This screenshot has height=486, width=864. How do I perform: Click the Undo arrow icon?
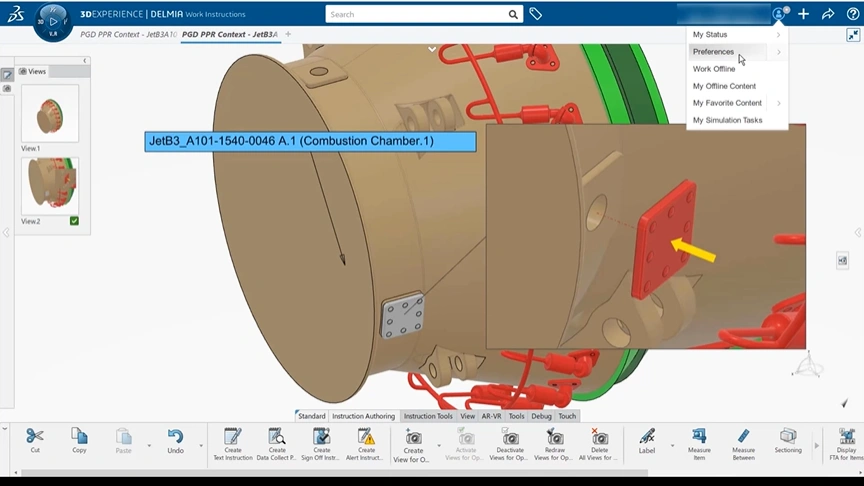(x=175, y=437)
